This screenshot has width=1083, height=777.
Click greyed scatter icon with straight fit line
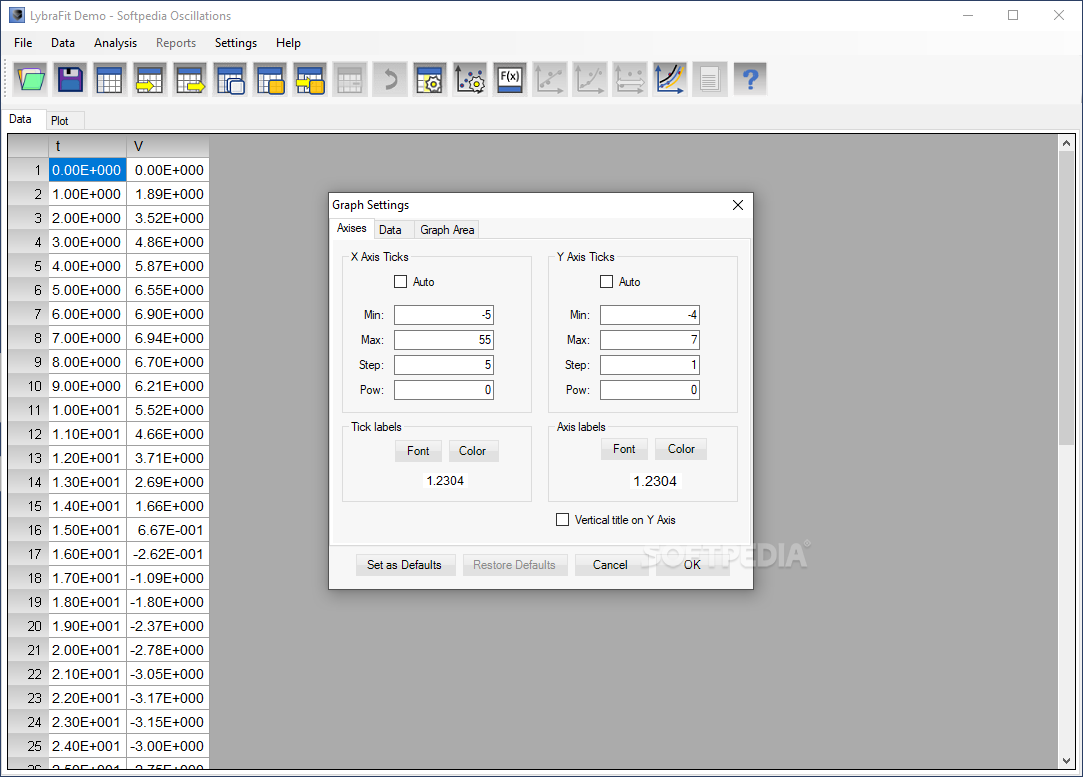550,79
